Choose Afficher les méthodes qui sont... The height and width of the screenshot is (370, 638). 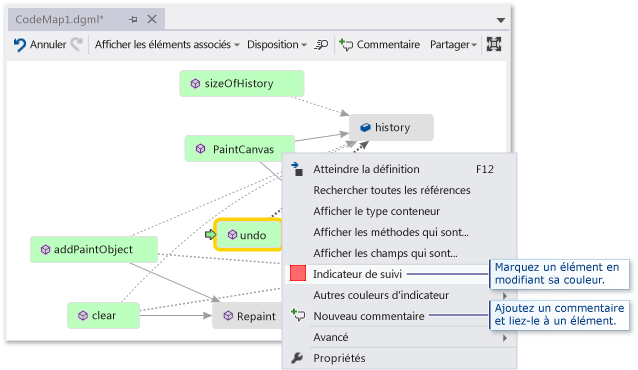click(400, 232)
